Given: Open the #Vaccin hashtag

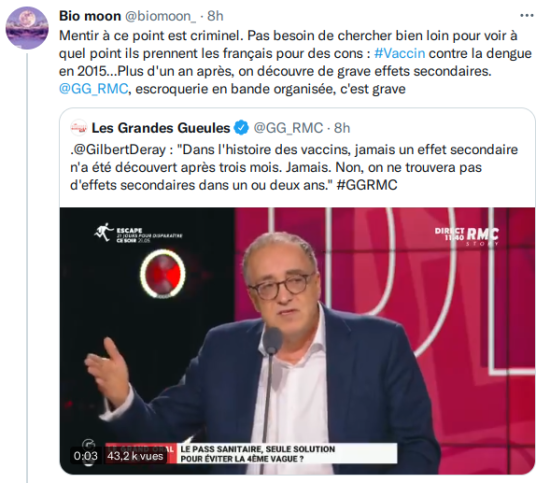Looking at the screenshot, I should point(400,53).
